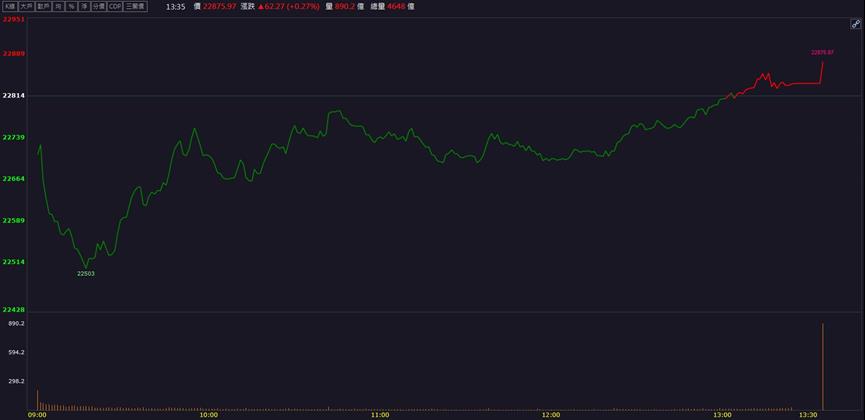
Task: Click the 13:30 time axis marker
Action: click(x=808, y=414)
